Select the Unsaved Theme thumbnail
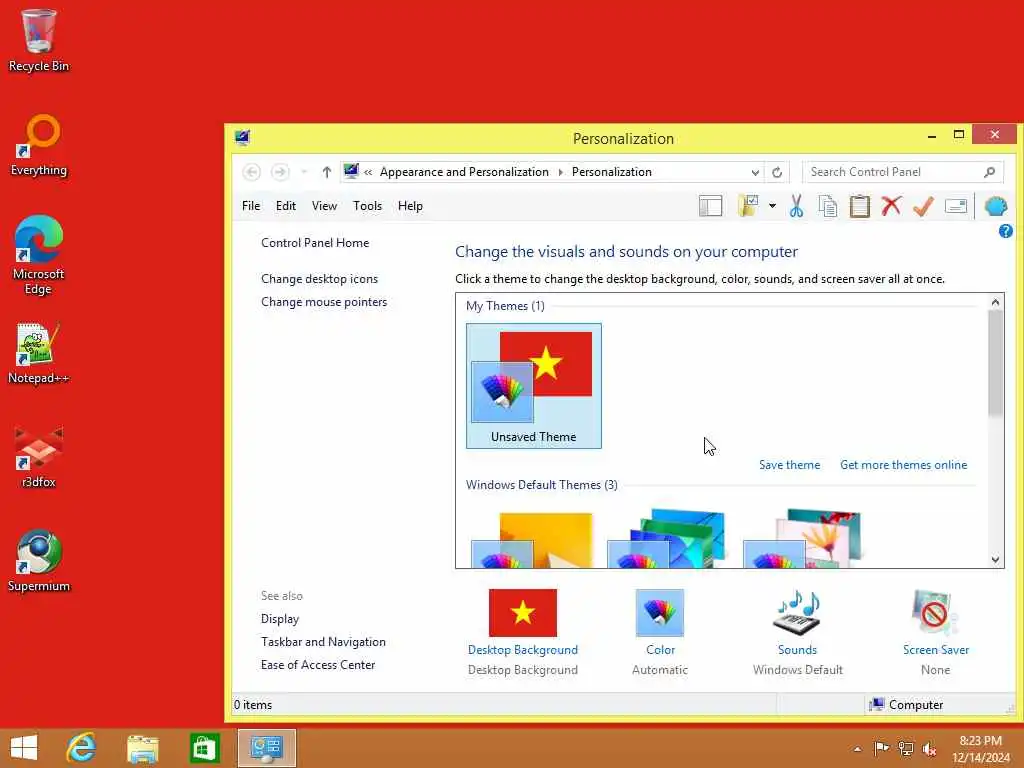This screenshot has height=768, width=1024. pyautogui.click(x=534, y=386)
